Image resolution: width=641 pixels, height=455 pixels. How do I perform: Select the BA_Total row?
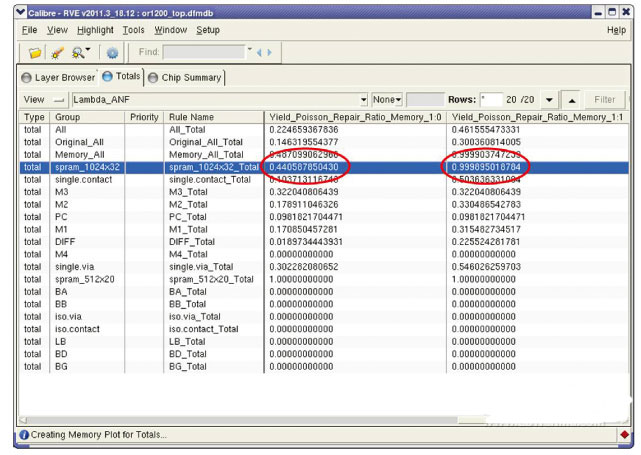click(x=324, y=292)
